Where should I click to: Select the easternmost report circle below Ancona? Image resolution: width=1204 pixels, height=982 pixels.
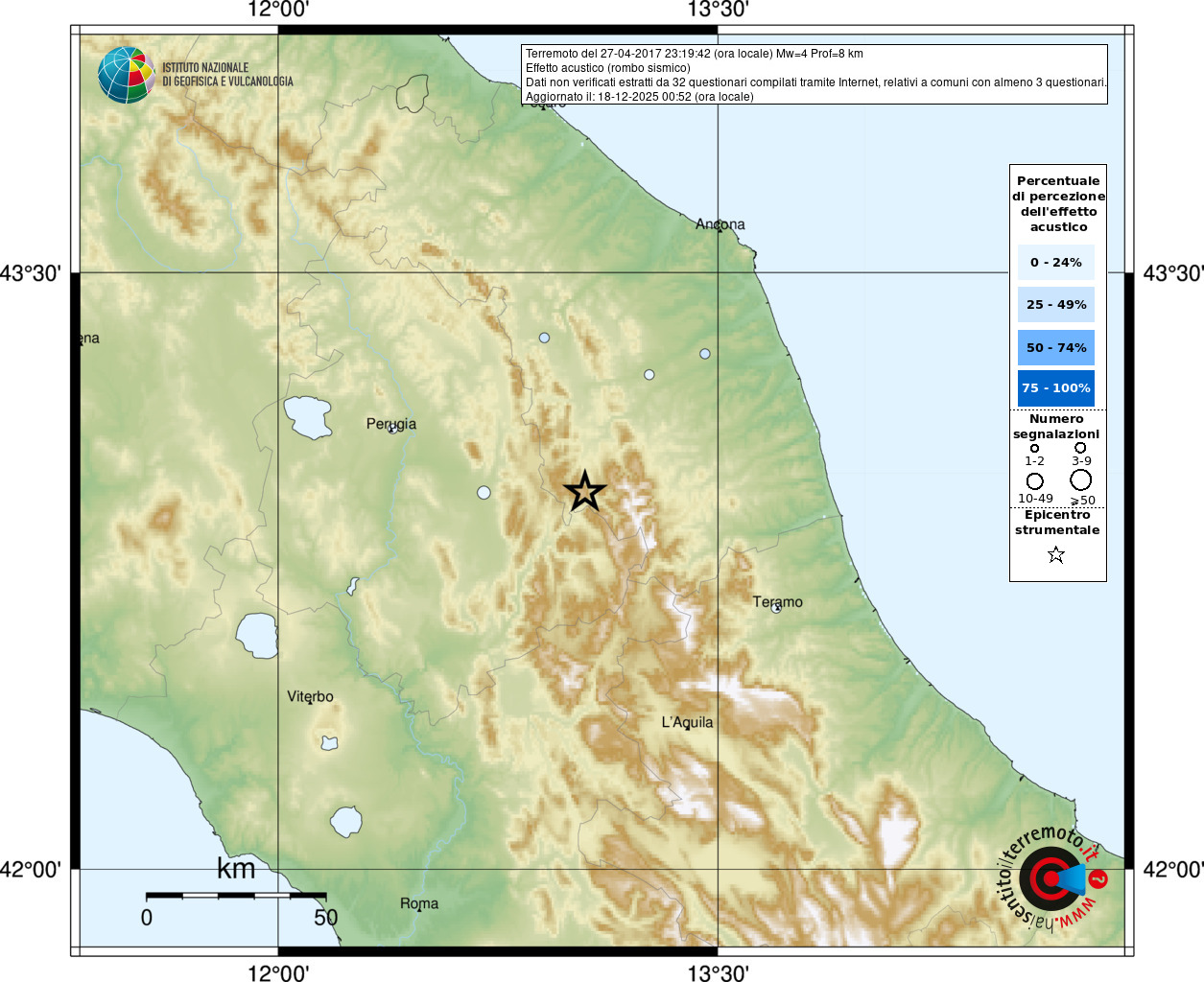click(704, 354)
